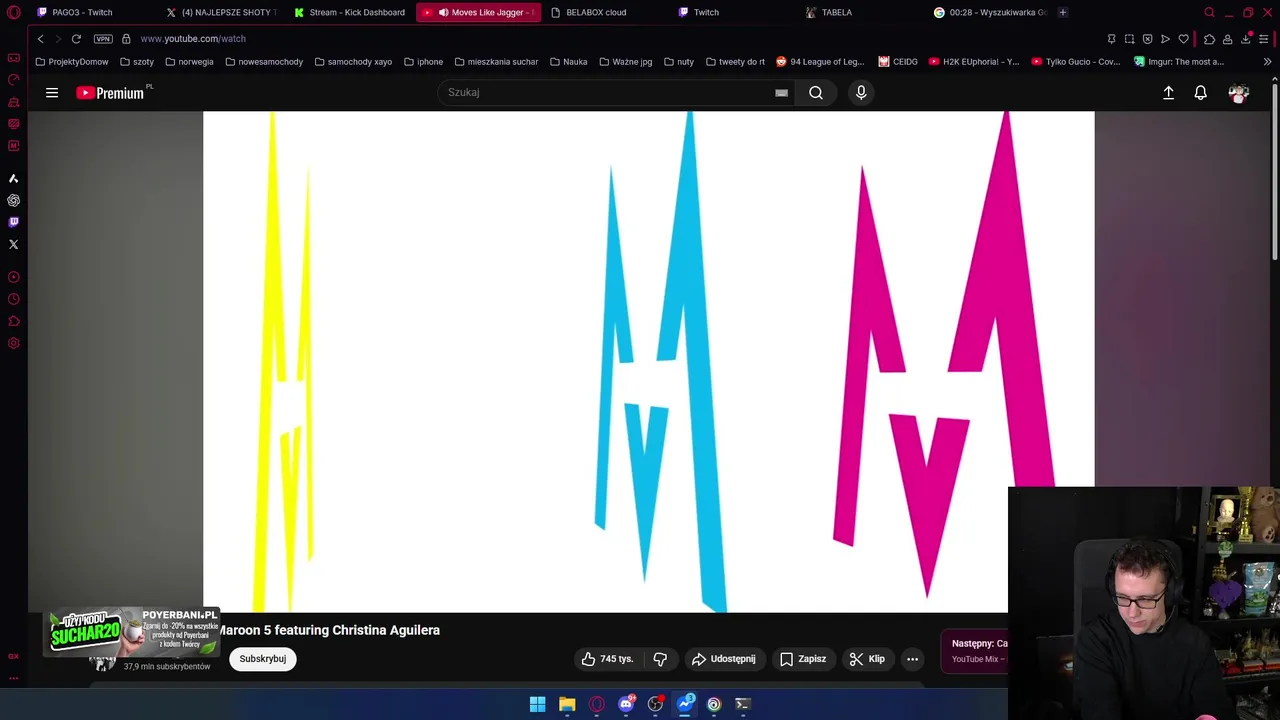Open the YouTube upload/create icon
The image size is (1280, 720).
click(x=1168, y=93)
